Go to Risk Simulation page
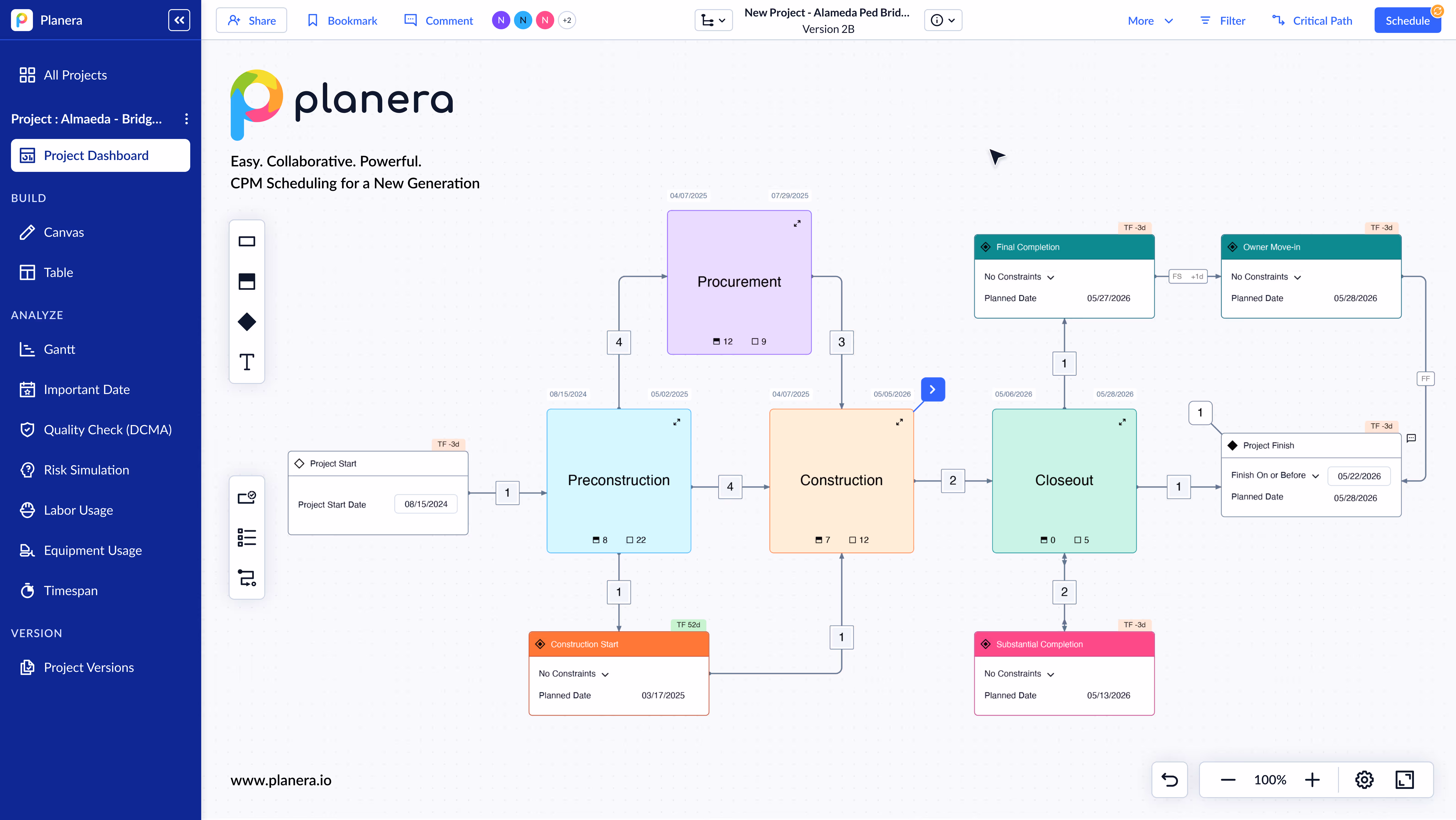The width and height of the screenshot is (1456, 820). click(86, 470)
